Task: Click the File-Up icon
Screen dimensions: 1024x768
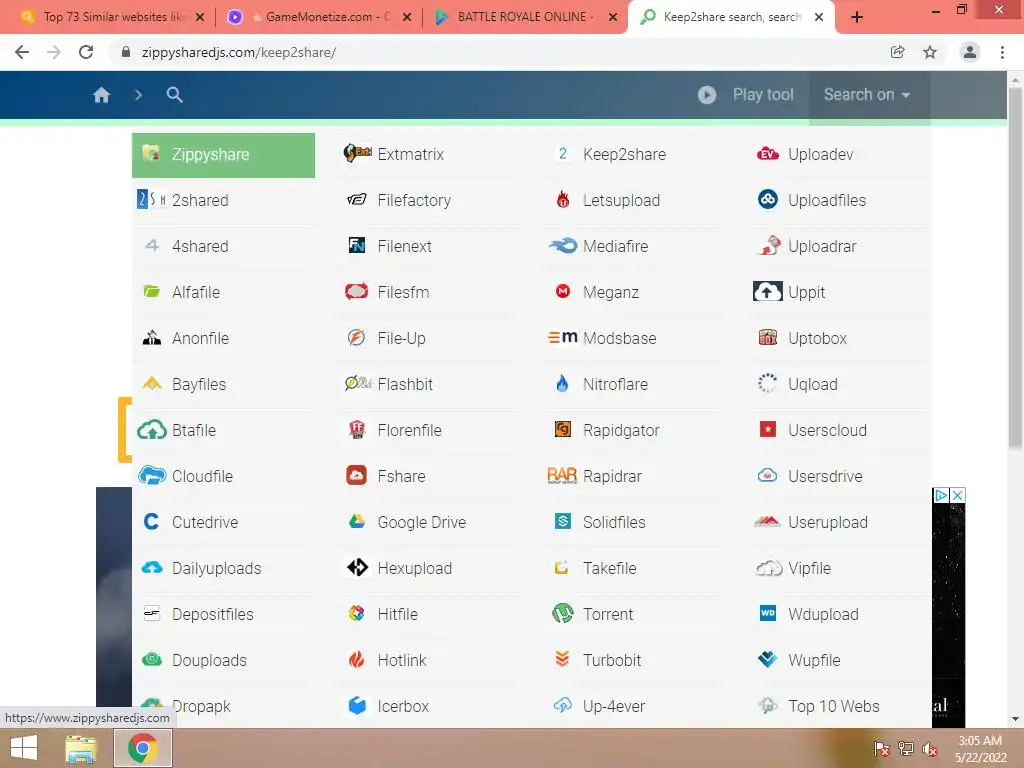Action: [x=356, y=338]
